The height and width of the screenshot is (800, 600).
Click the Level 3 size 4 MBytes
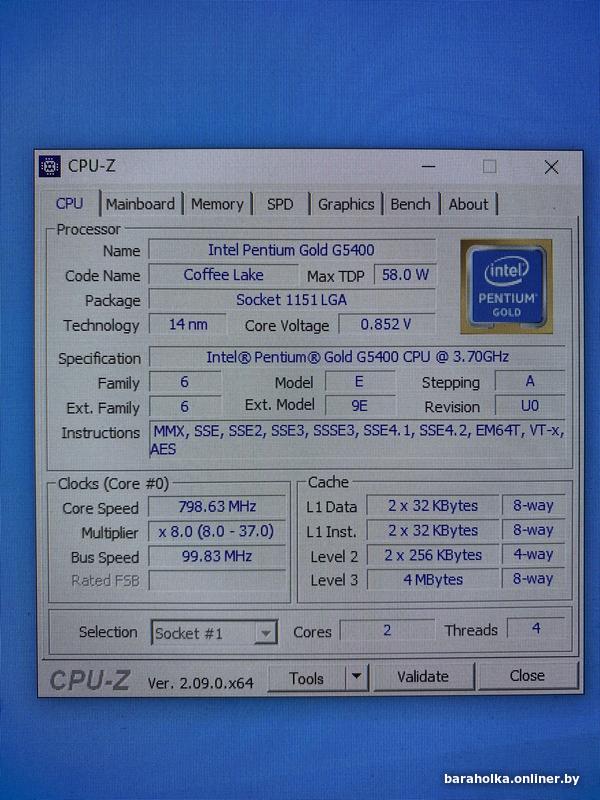pyautogui.click(x=433, y=580)
